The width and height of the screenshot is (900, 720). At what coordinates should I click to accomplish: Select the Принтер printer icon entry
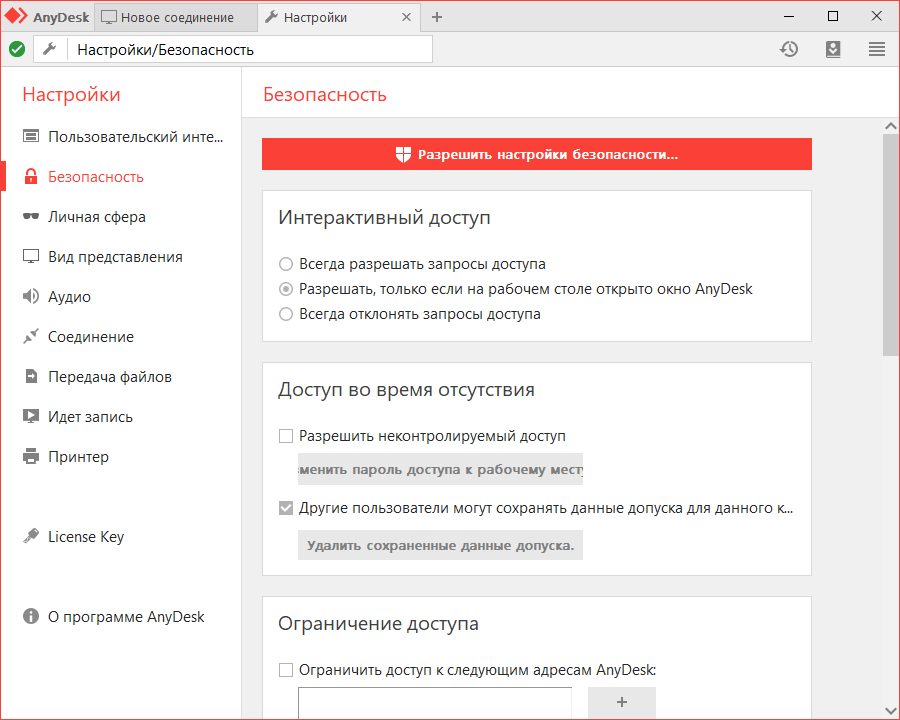pos(78,457)
